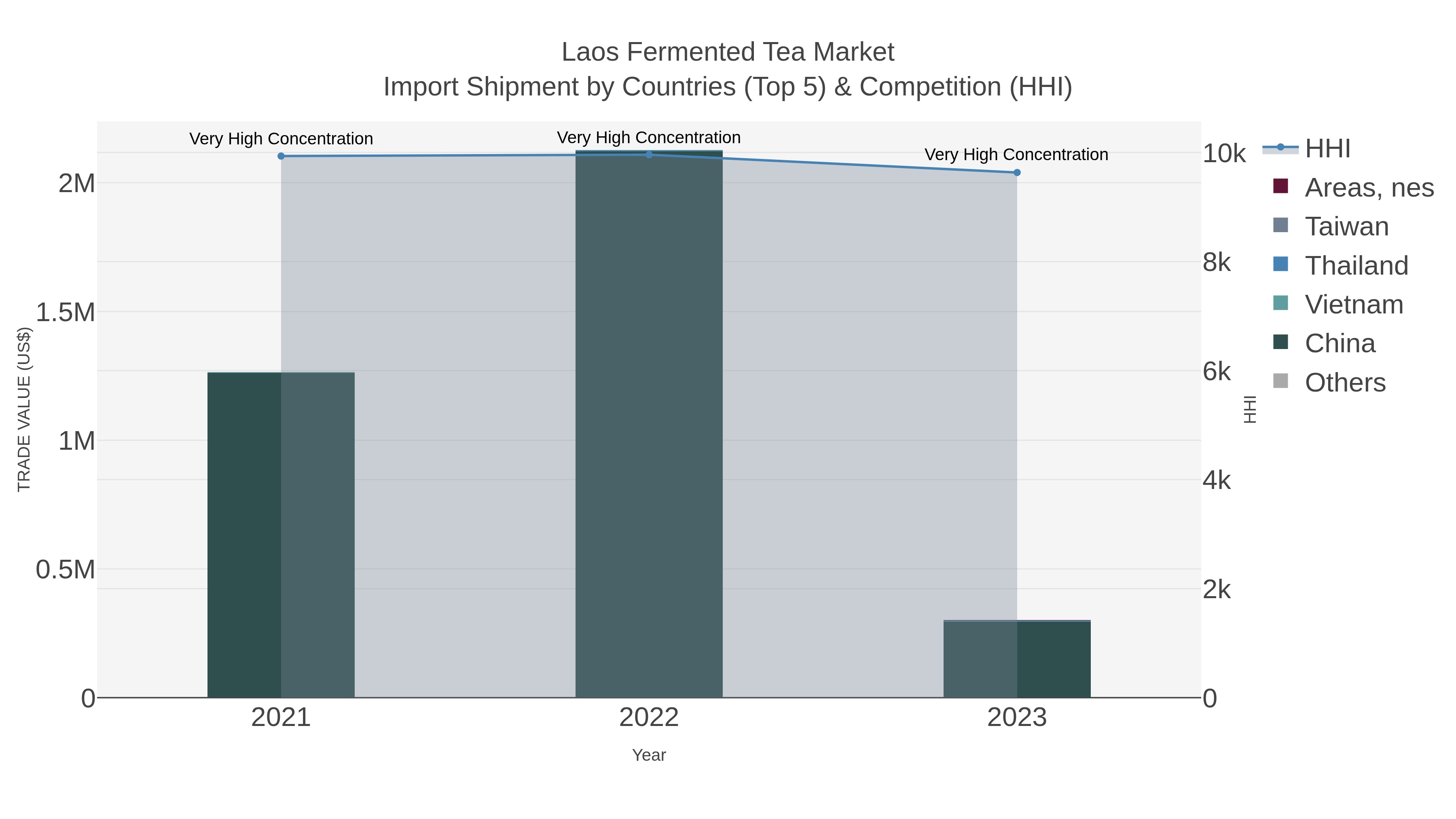The width and height of the screenshot is (1456, 819).
Task: Click the Vietnam teal color swatch
Action: pos(1280,303)
